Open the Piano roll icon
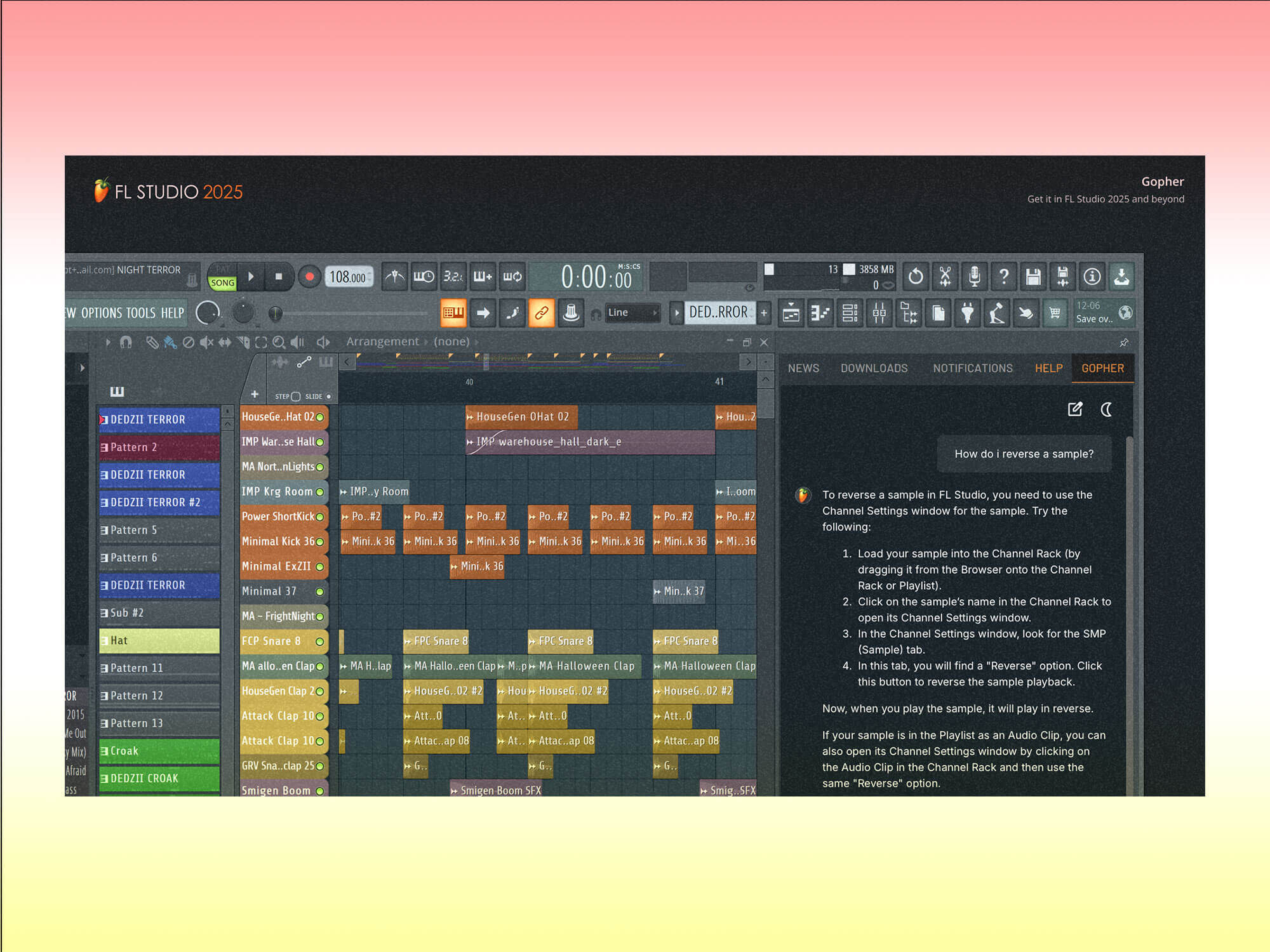The image size is (1270, 952). [820, 313]
